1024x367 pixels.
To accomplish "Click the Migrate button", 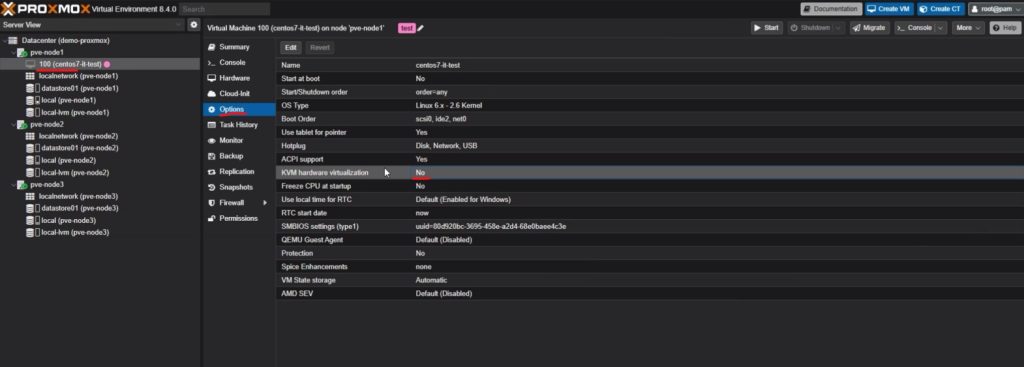I will click(869, 28).
